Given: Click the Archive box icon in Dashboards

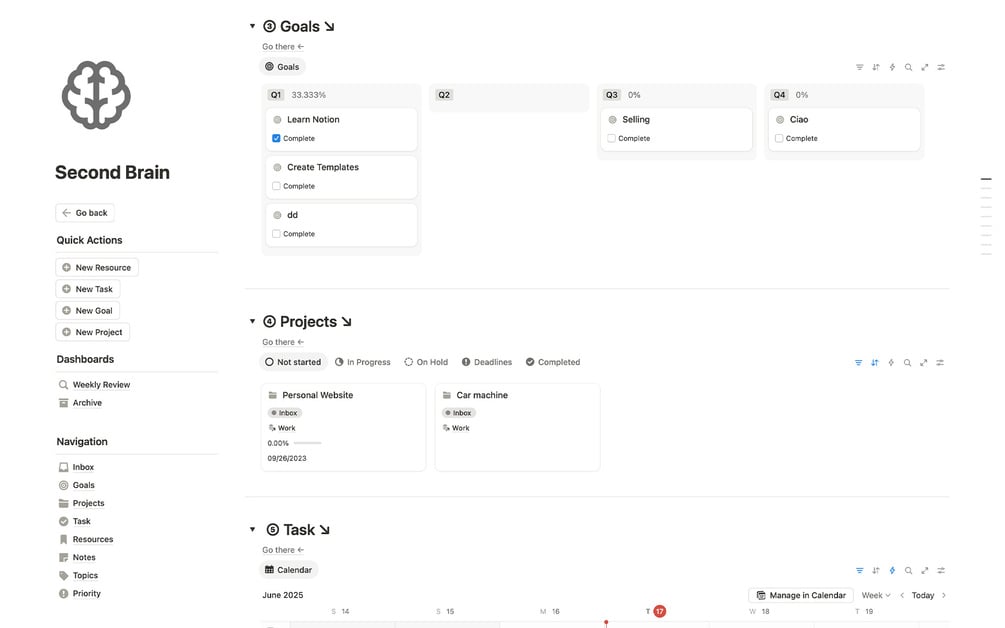Looking at the screenshot, I should pyautogui.click(x=64, y=403).
